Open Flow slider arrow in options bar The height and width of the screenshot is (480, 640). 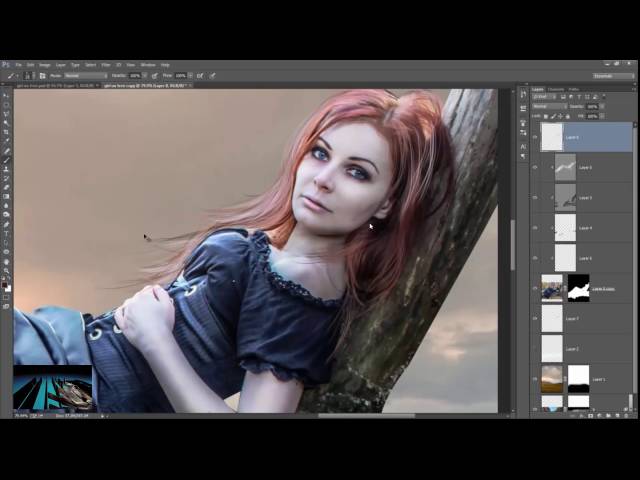(x=190, y=76)
